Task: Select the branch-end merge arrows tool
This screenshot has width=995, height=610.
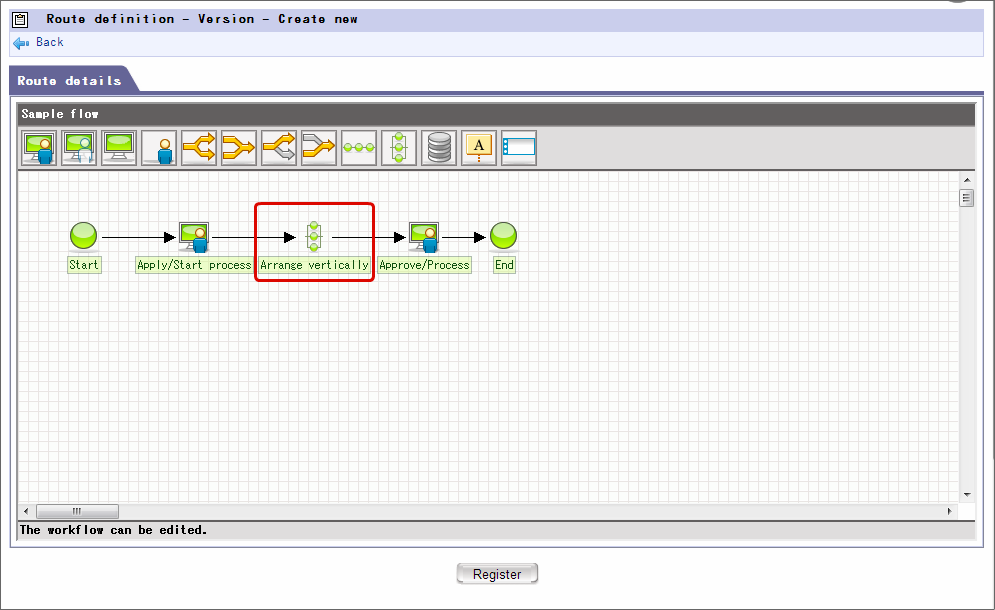Action: point(239,148)
